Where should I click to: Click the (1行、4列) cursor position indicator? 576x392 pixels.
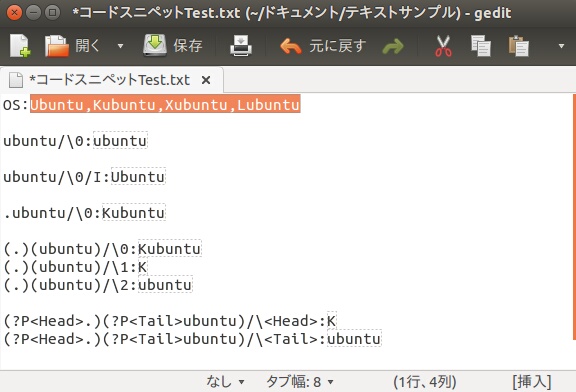tap(425, 382)
